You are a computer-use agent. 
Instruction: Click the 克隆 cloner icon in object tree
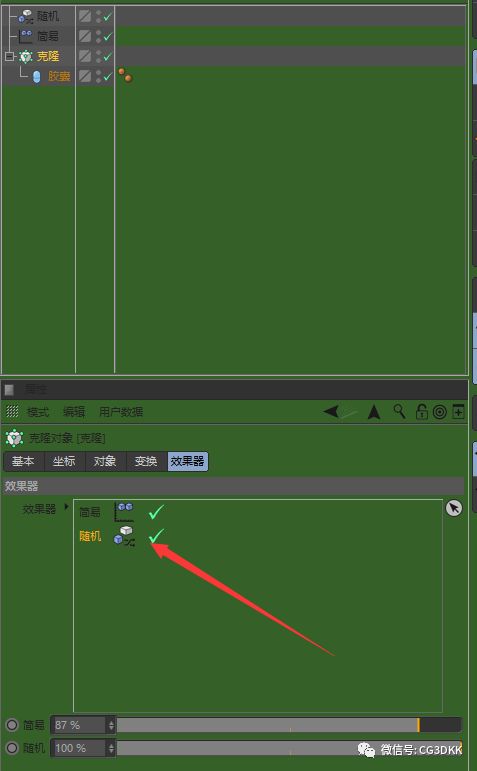(26, 56)
